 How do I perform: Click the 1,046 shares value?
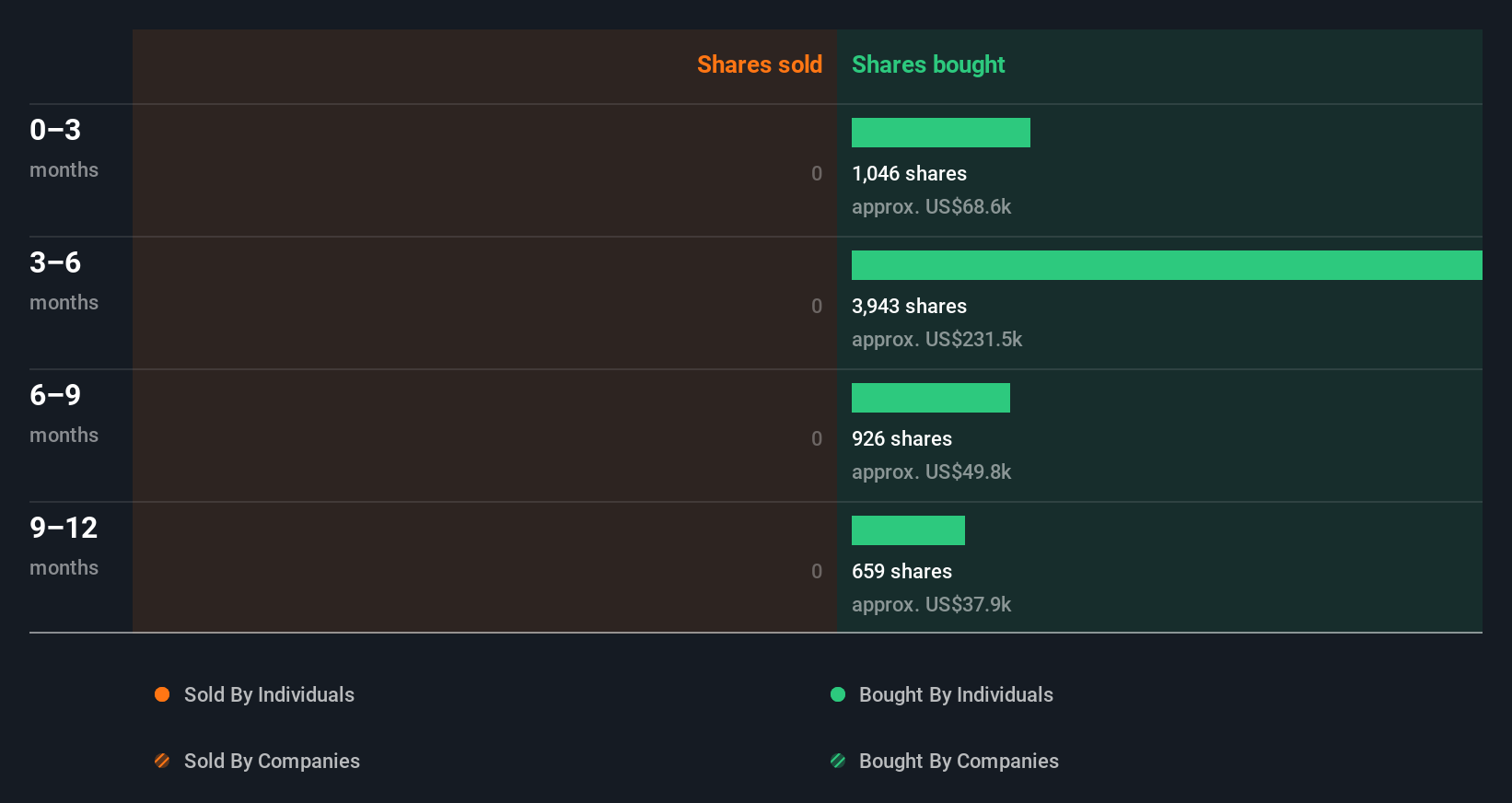coord(909,173)
